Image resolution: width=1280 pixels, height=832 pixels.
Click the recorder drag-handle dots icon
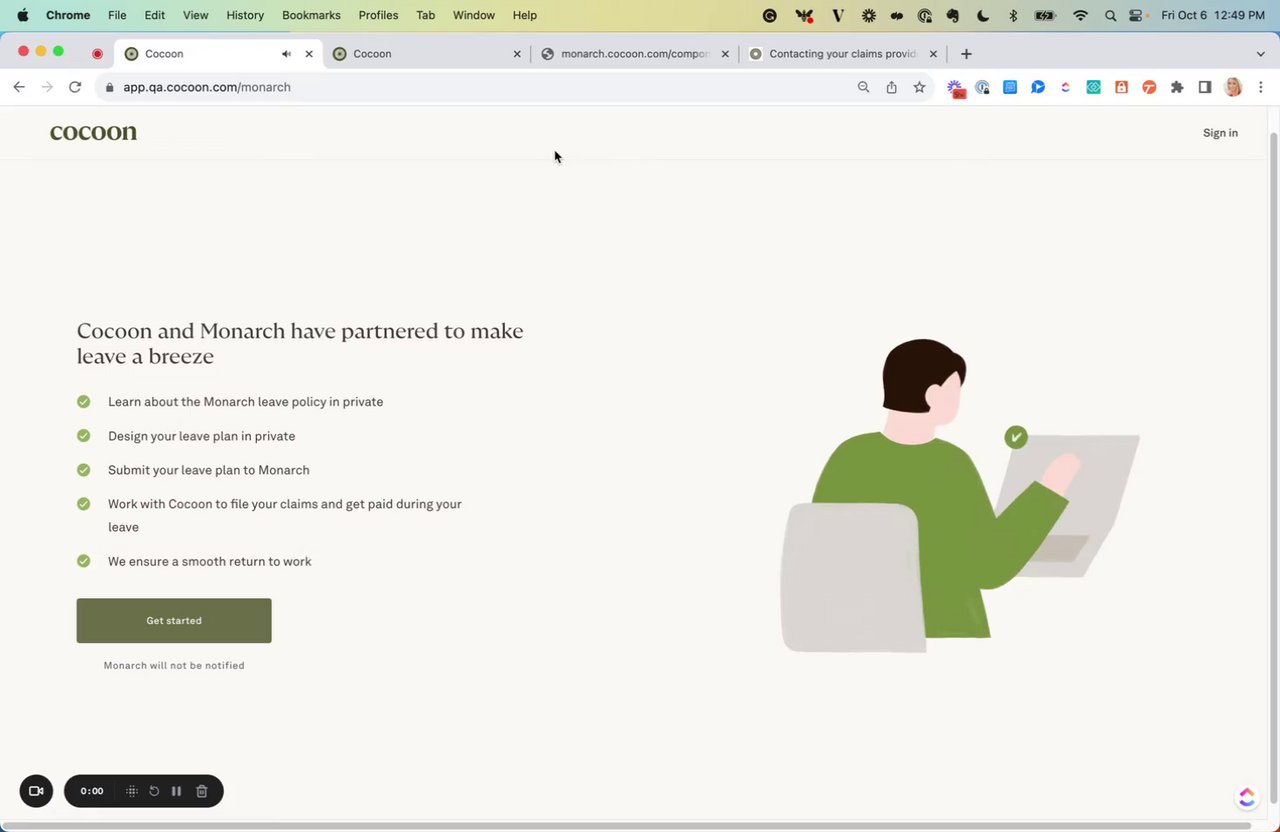coord(131,791)
